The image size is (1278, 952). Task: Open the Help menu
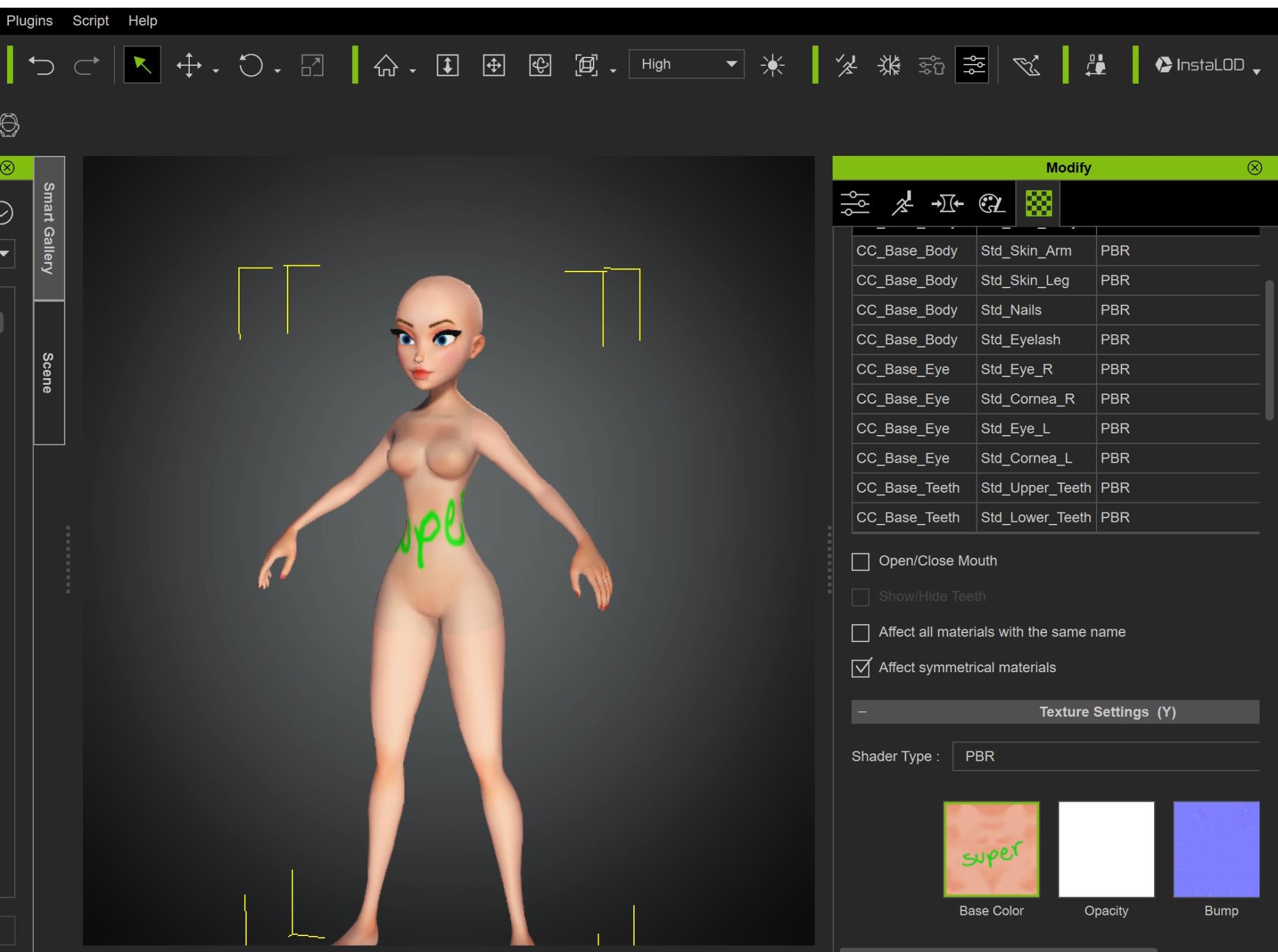click(142, 20)
